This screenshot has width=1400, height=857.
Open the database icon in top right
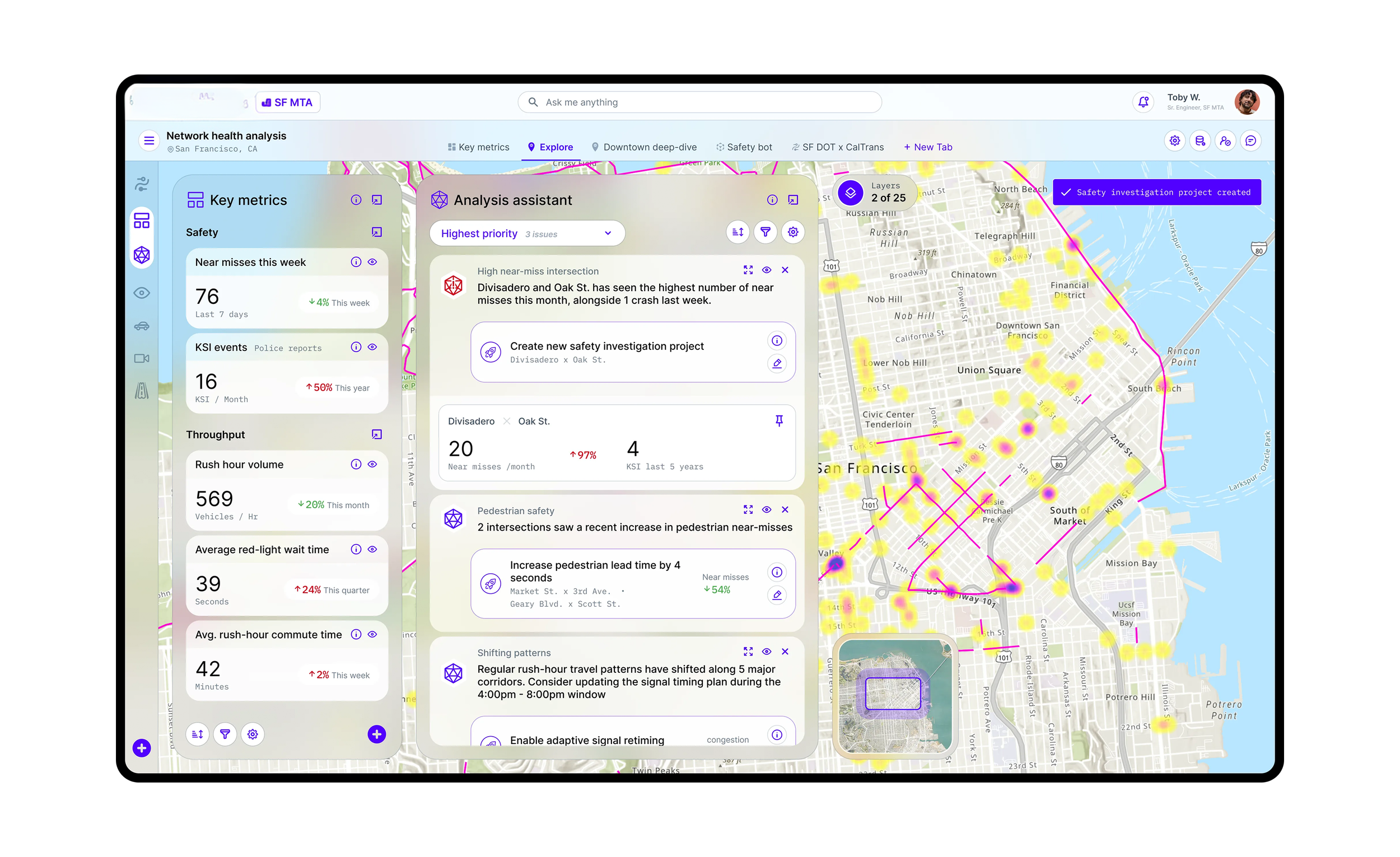tap(1200, 141)
